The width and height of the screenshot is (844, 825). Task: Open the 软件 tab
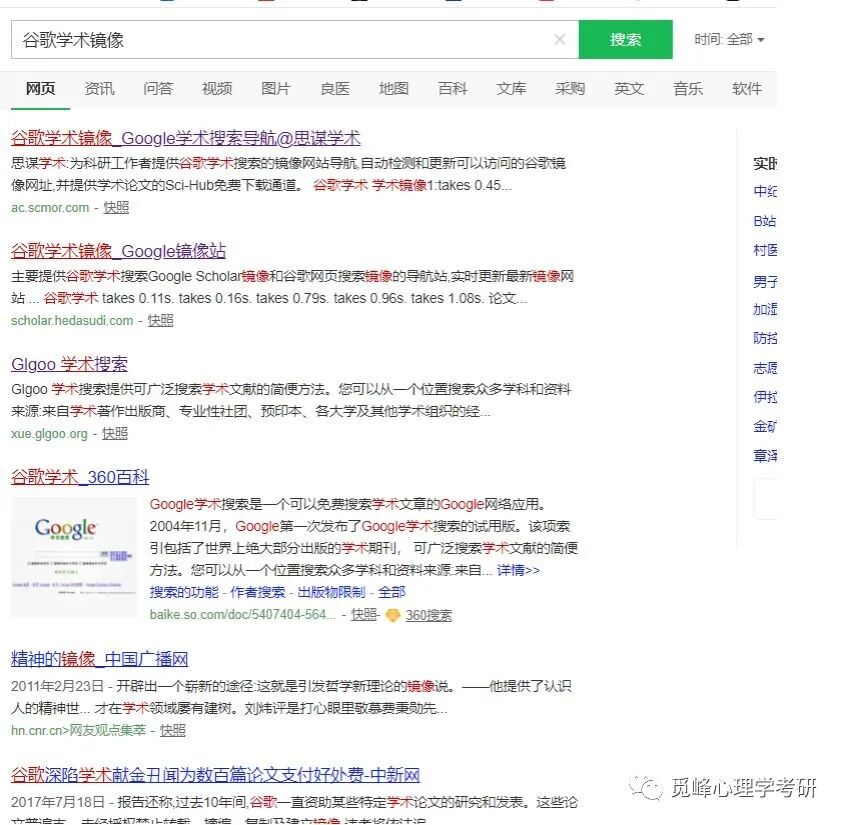[747, 88]
